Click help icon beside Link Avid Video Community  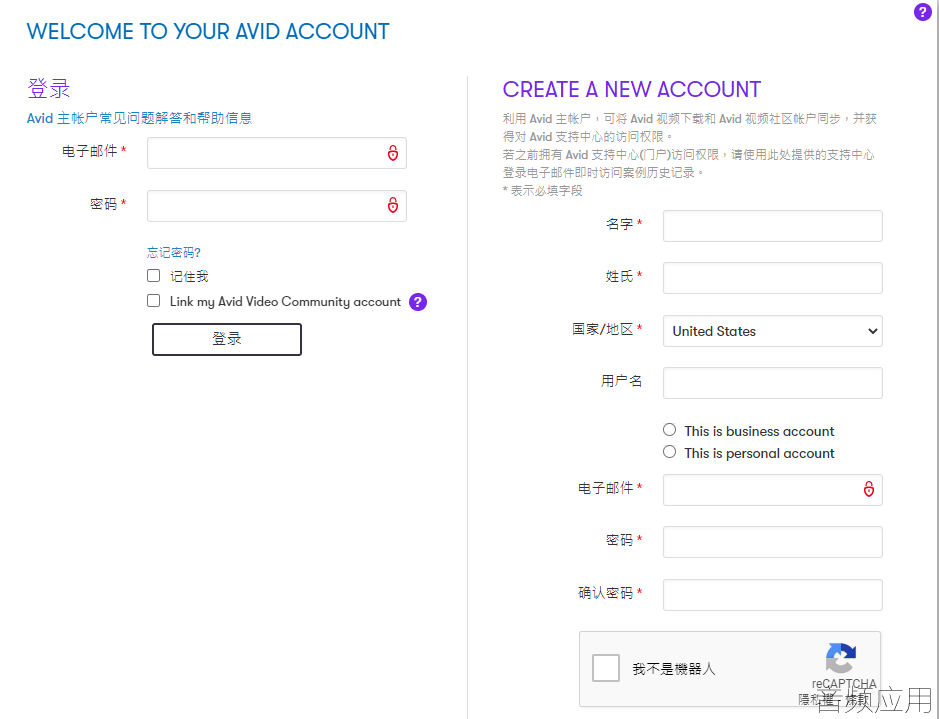coord(418,302)
